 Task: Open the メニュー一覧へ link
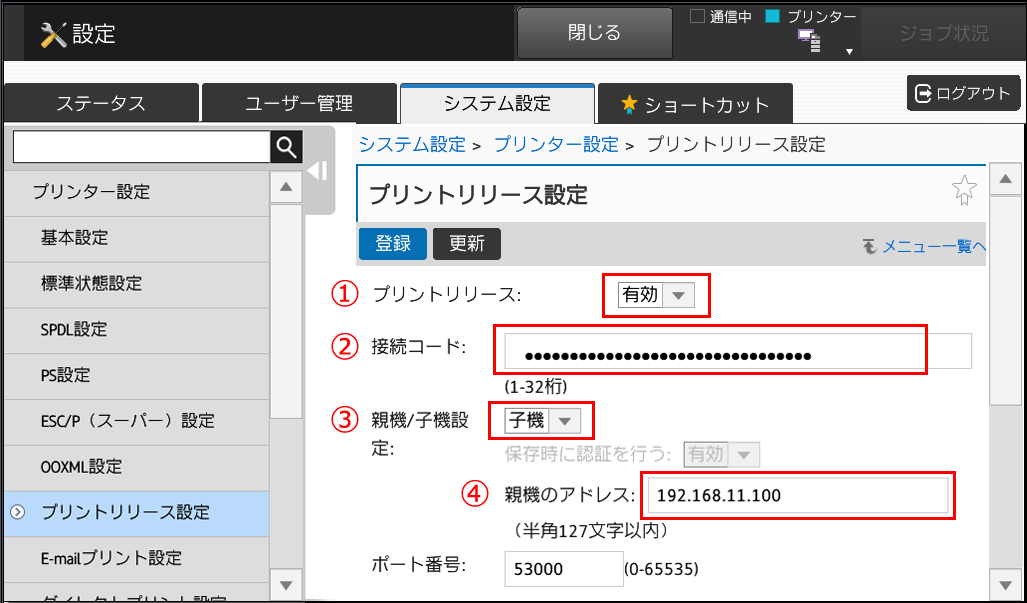(x=934, y=247)
